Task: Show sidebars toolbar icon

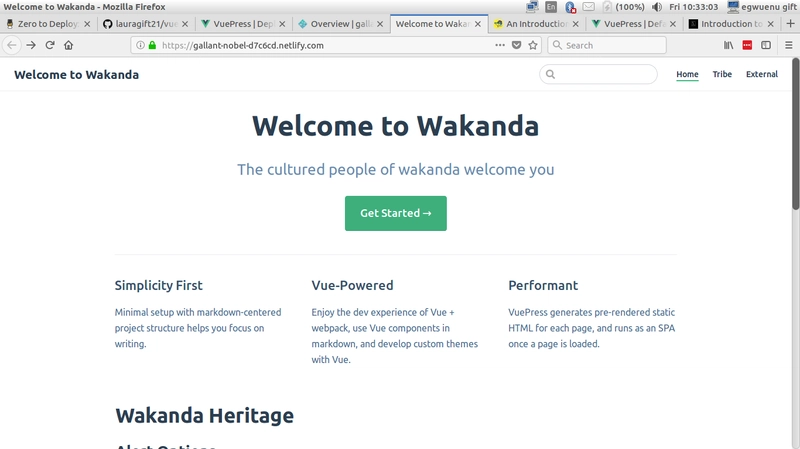Action: pyautogui.click(x=766, y=45)
